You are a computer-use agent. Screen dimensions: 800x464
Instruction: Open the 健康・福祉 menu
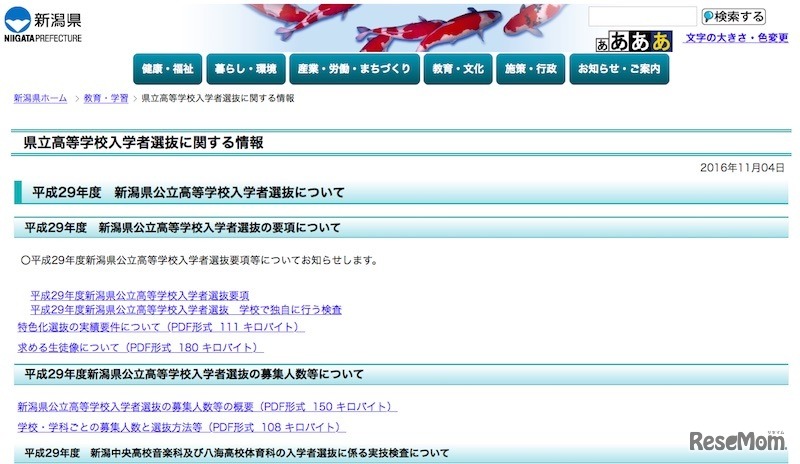(x=167, y=69)
